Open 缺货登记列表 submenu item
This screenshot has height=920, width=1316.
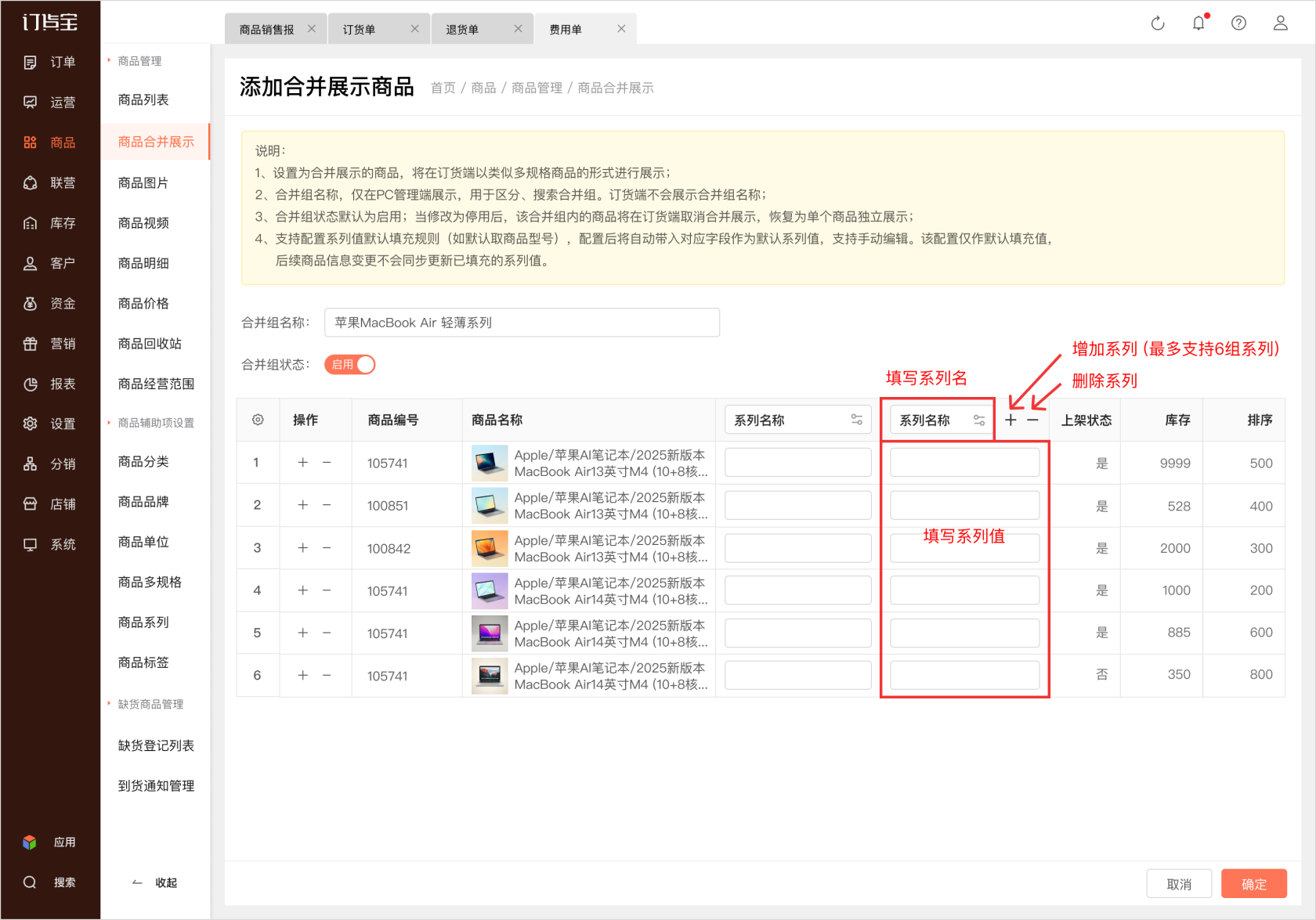(156, 745)
